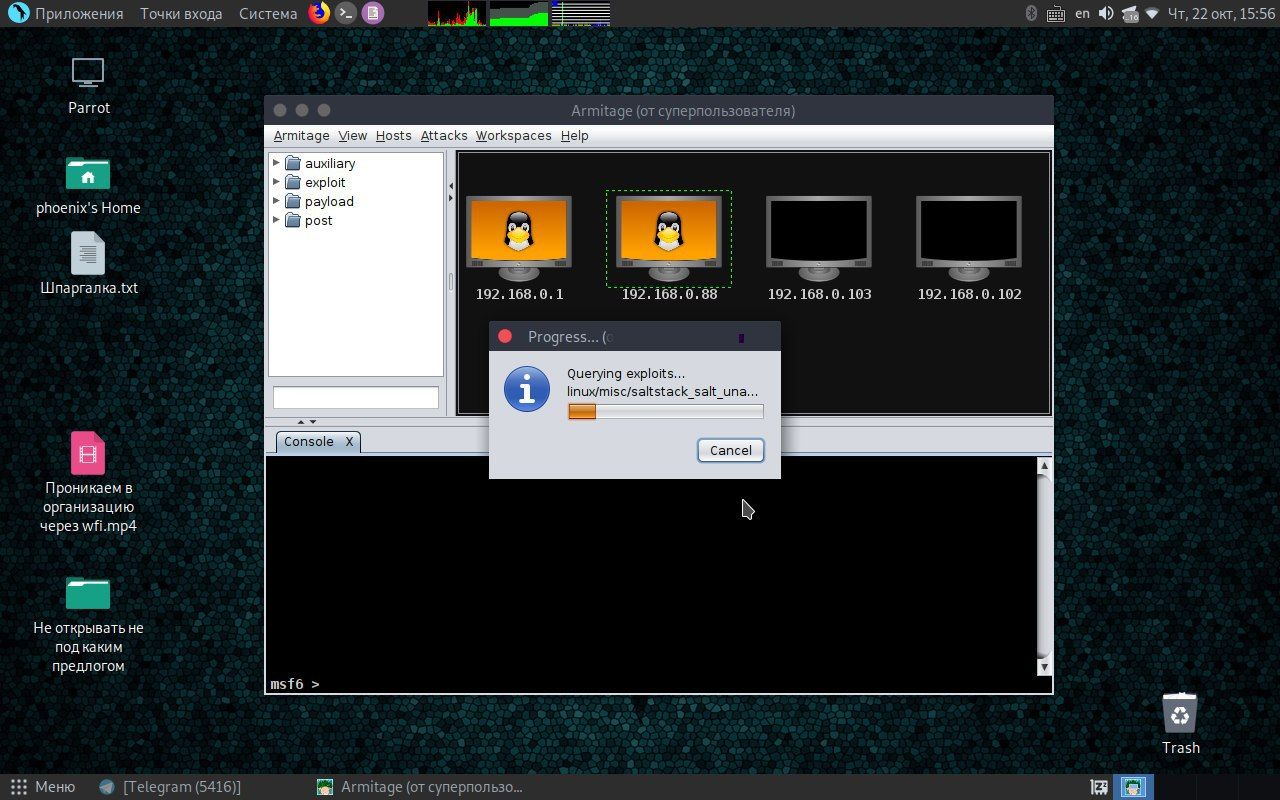The width and height of the screenshot is (1280, 800).
Task: Open the Hosts menu
Action: coord(393,136)
